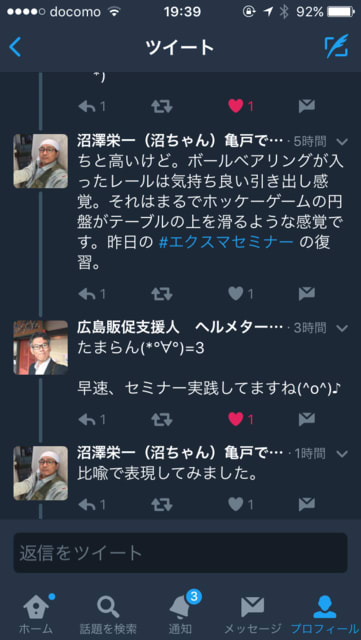Open options chevron on the 1時間 tweet
Image resolution: width=361 pixels, height=640 pixels.
pos(341,453)
